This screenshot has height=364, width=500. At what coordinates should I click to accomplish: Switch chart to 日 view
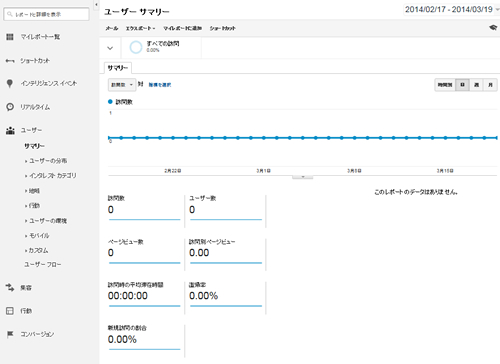click(x=462, y=85)
